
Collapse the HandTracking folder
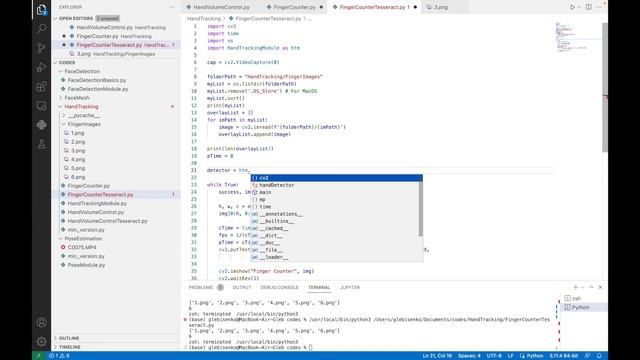point(116,107)
